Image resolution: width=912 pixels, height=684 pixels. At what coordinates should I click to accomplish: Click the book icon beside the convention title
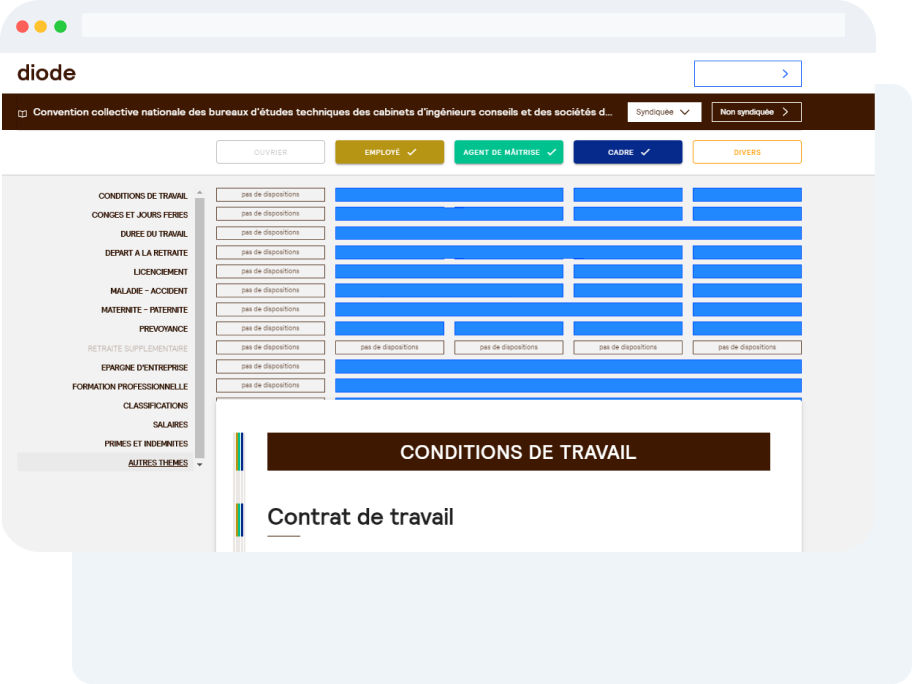coord(22,113)
